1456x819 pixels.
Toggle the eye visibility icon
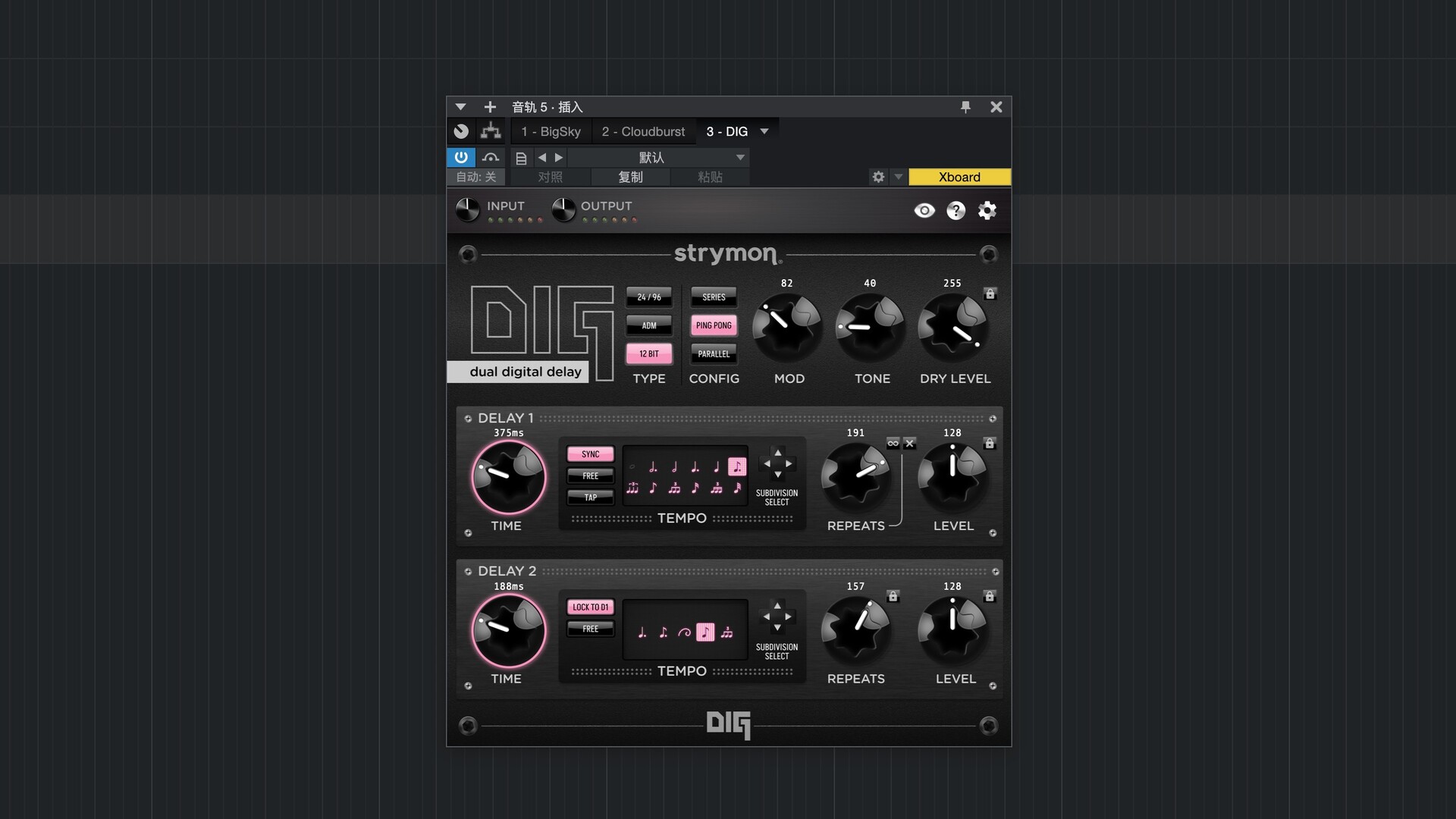coord(924,211)
